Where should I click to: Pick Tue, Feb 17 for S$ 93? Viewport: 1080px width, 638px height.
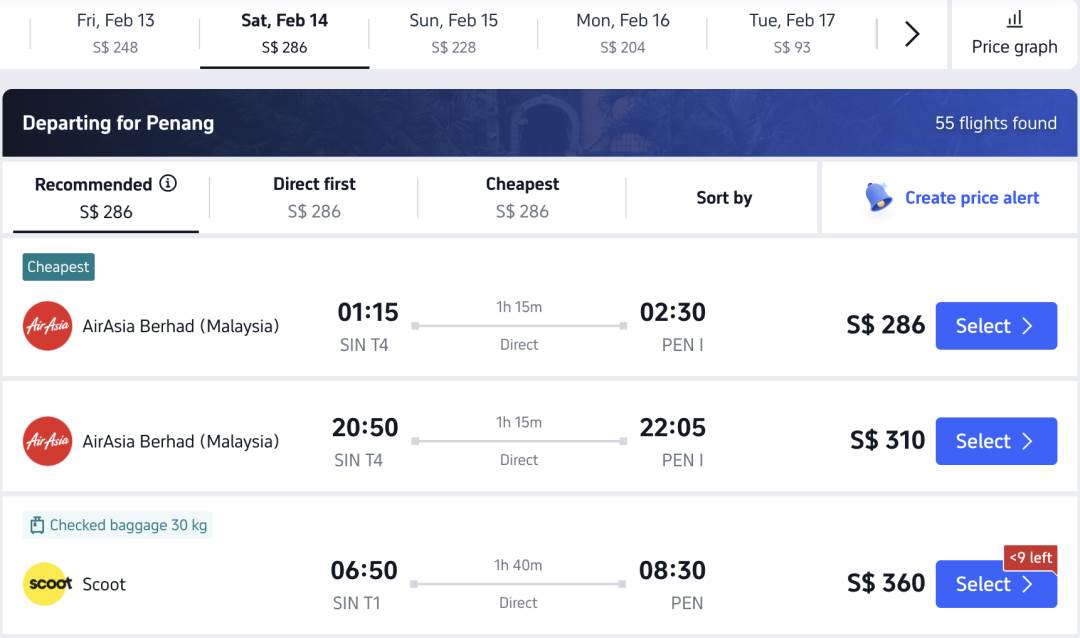click(x=792, y=33)
